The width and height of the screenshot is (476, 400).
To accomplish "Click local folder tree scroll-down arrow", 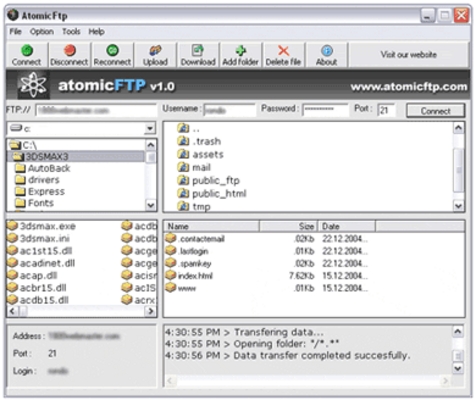I will 151,205.
